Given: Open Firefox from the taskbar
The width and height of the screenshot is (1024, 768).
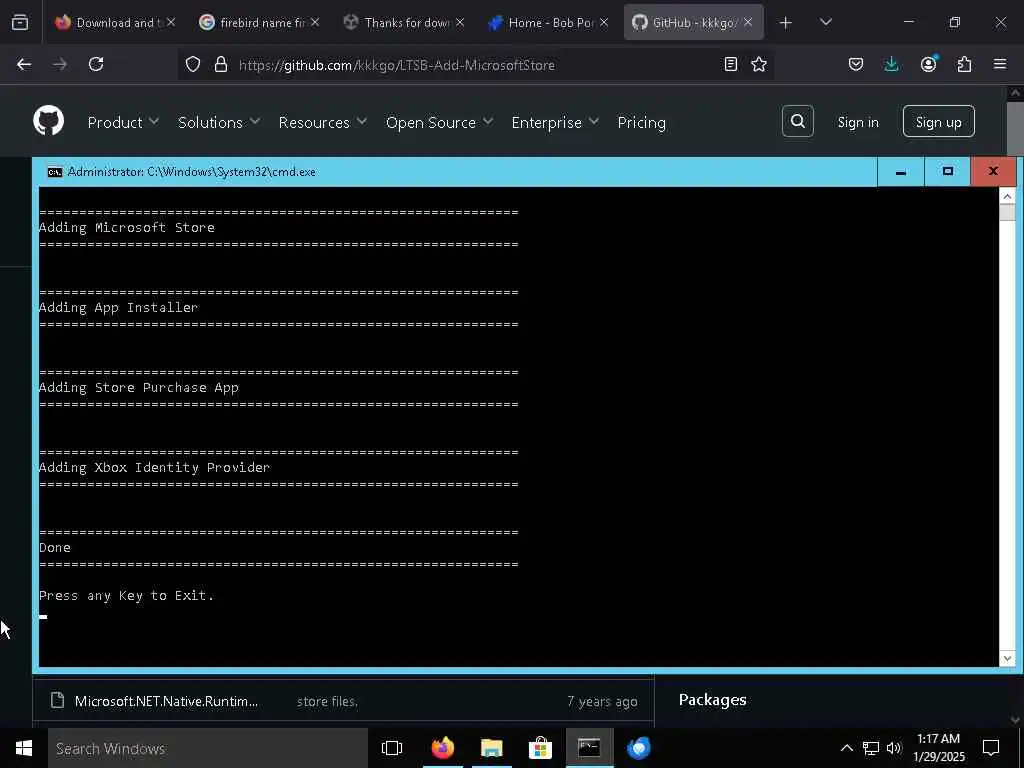Looking at the screenshot, I should tap(443, 748).
